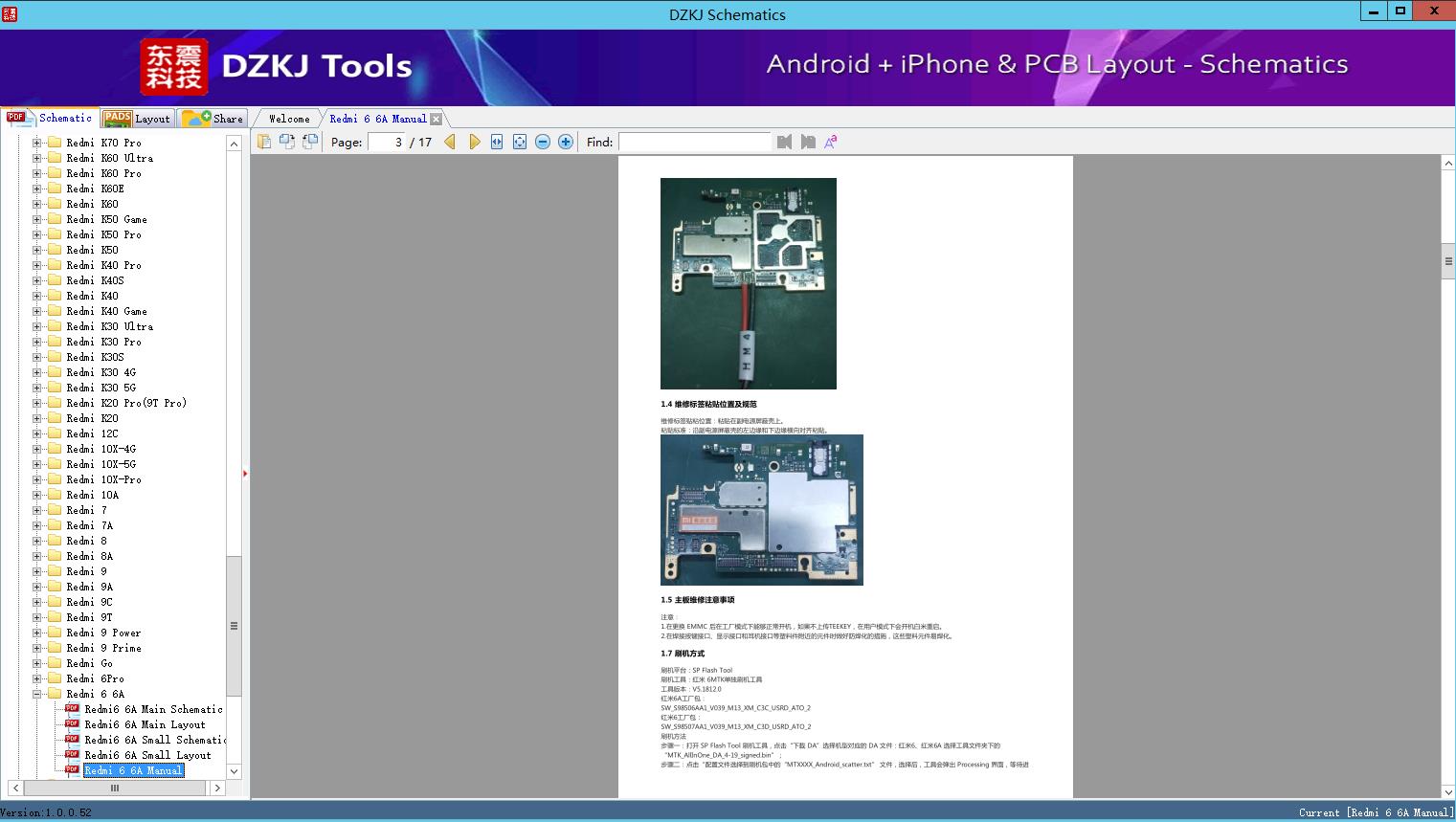The image size is (1456, 822).
Task: Select the Redmi K20 Pro(9T Pro) folder
Action: [126, 403]
